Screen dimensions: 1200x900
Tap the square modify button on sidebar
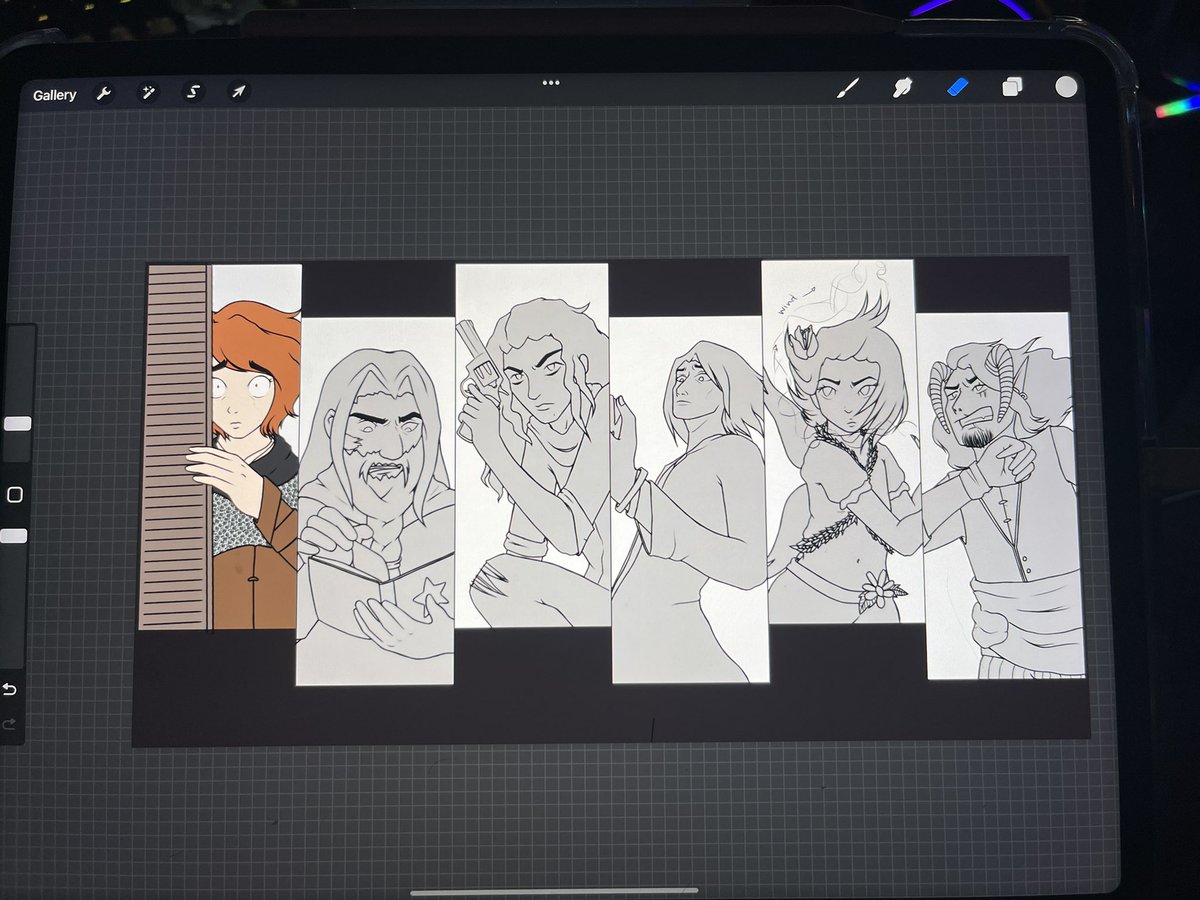coord(14,495)
